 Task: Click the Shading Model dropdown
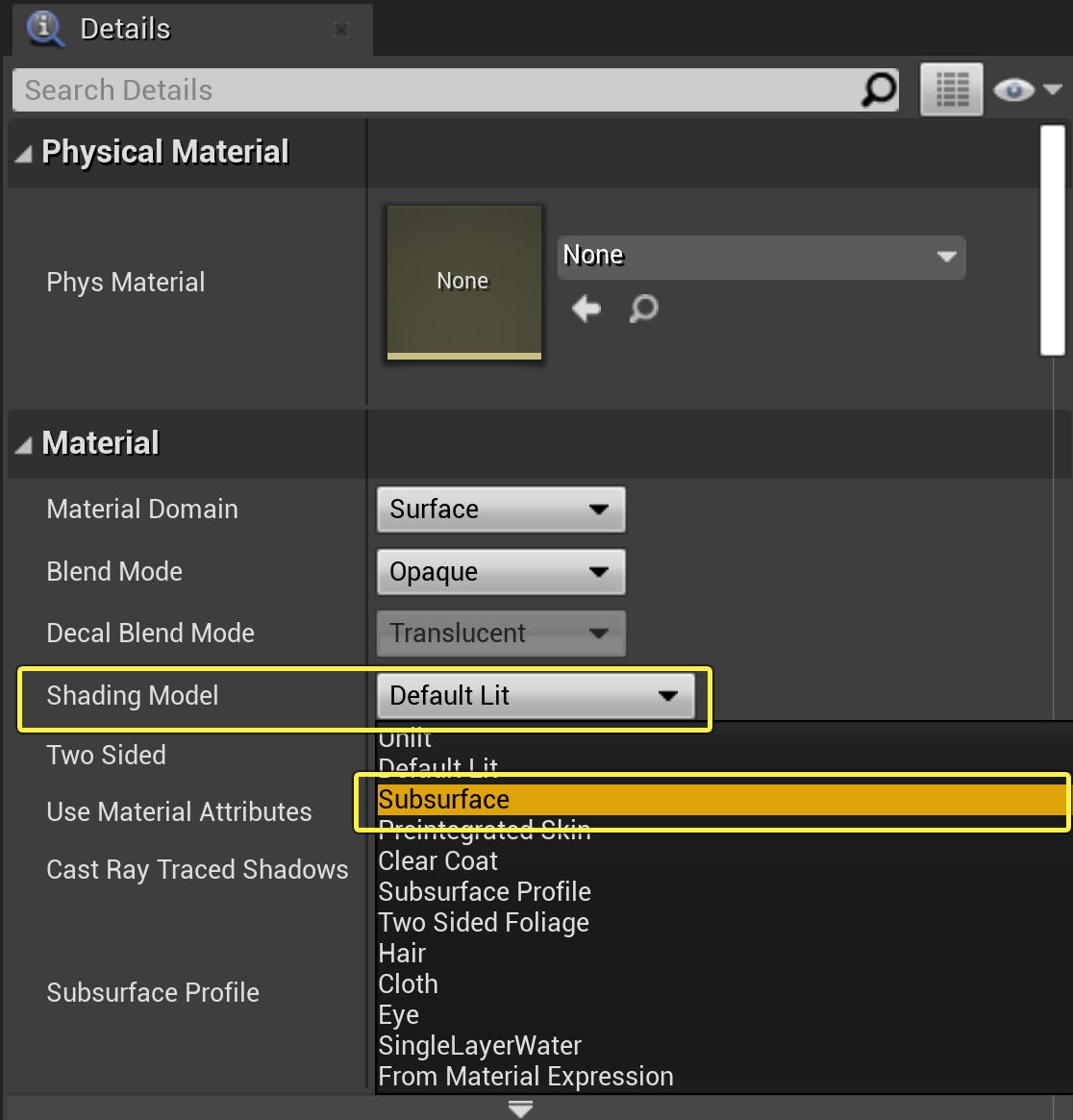point(535,696)
